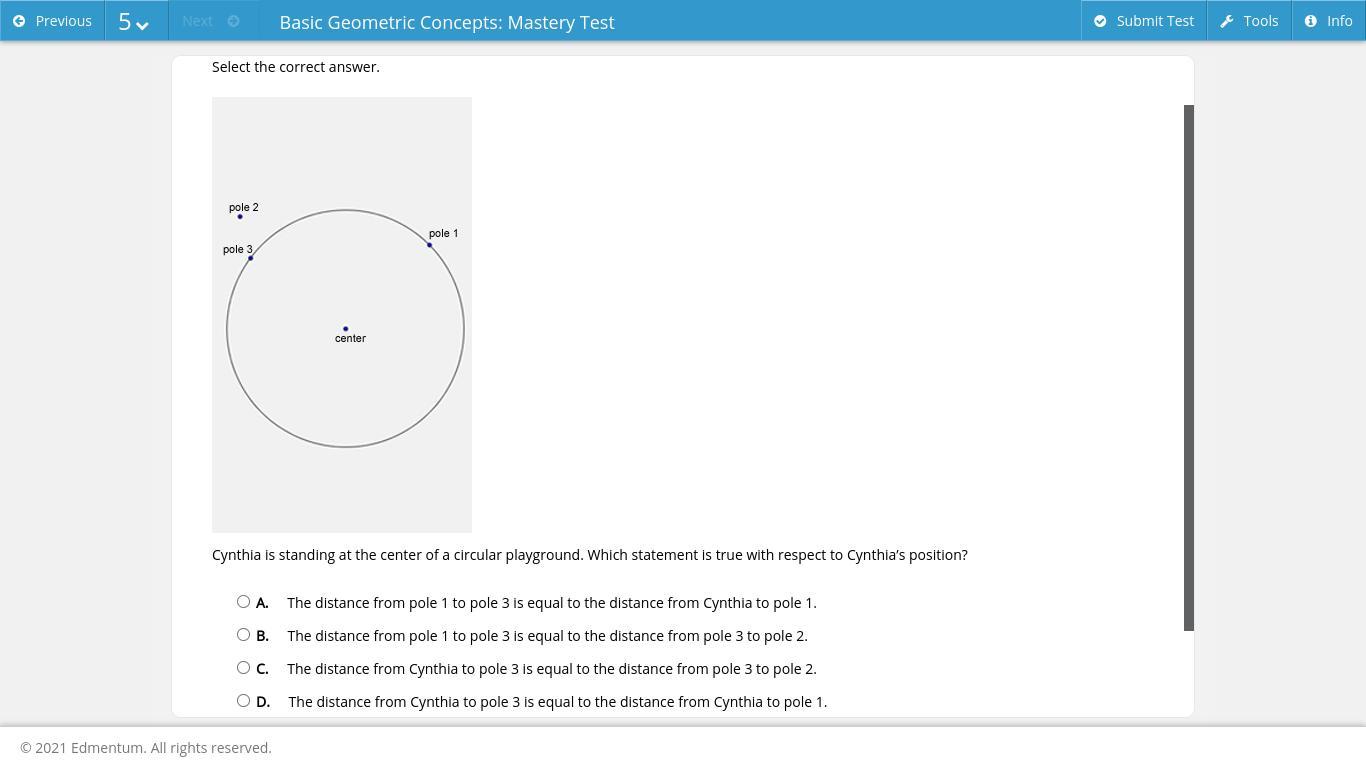Open the question number 5 dropdown
Screen dimensions: 1366x768
coord(136,21)
